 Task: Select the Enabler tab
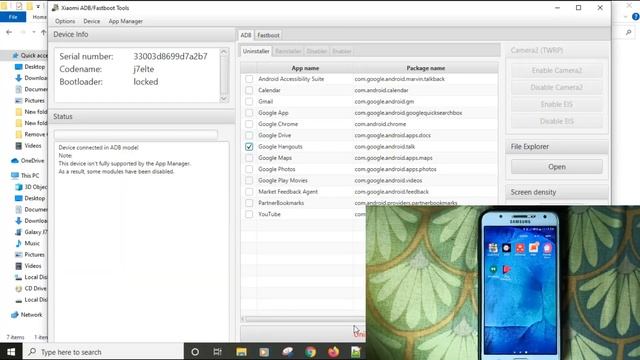tap(342, 51)
